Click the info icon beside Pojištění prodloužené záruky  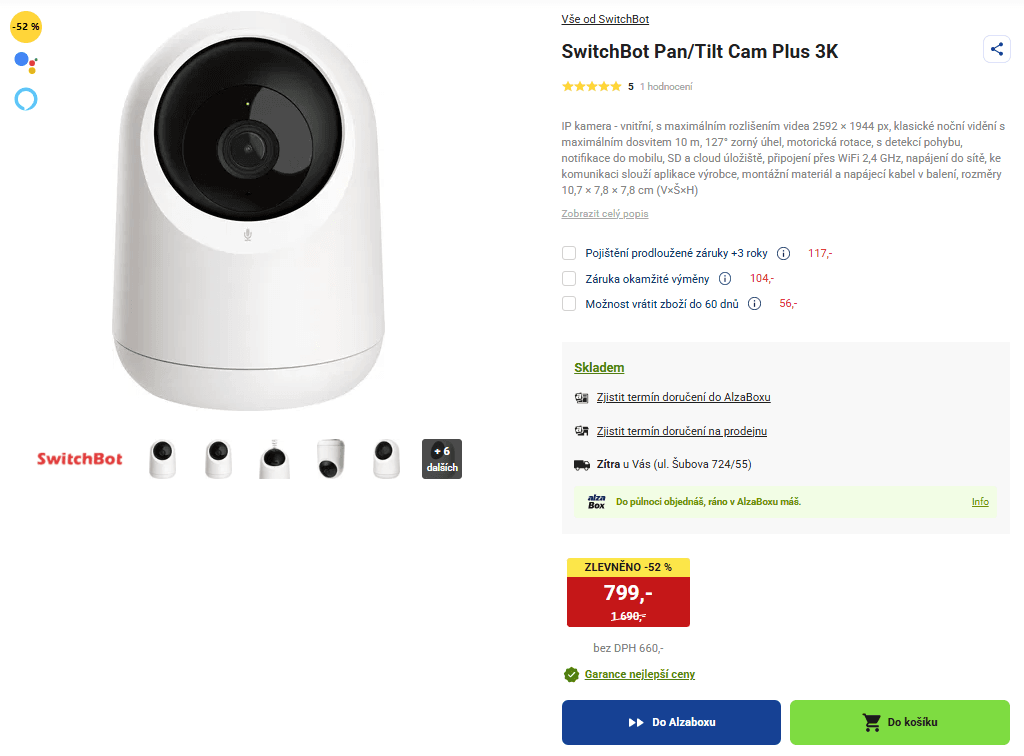click(783, 253)
